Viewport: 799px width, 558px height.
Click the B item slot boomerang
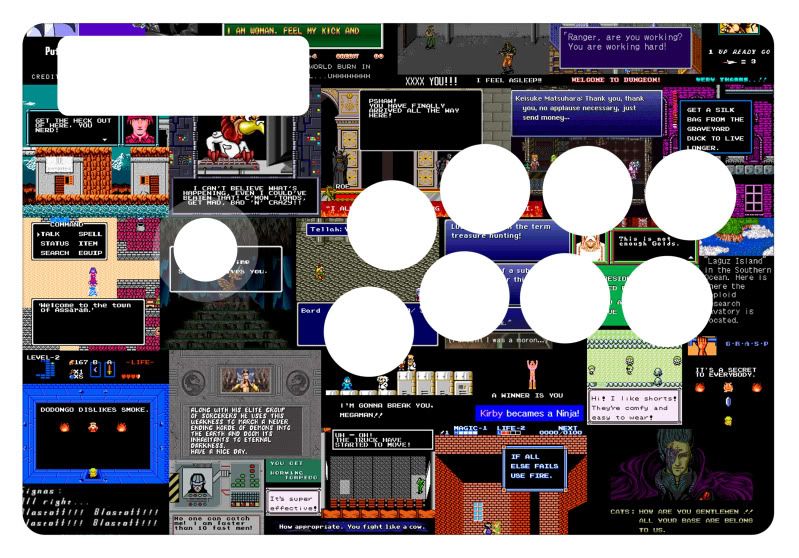95,370
